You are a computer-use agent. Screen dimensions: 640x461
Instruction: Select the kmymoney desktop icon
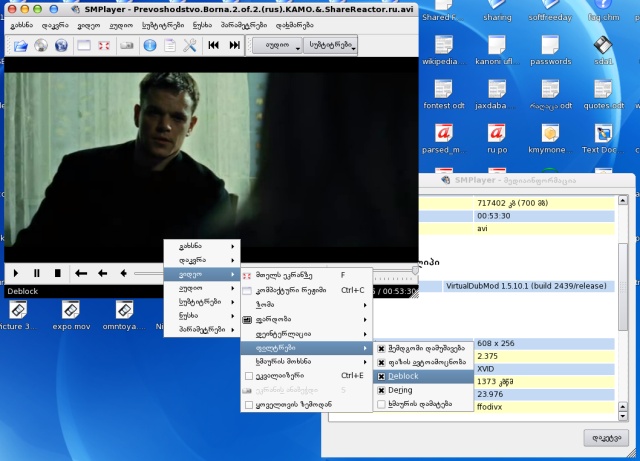[x=550, y=139]
